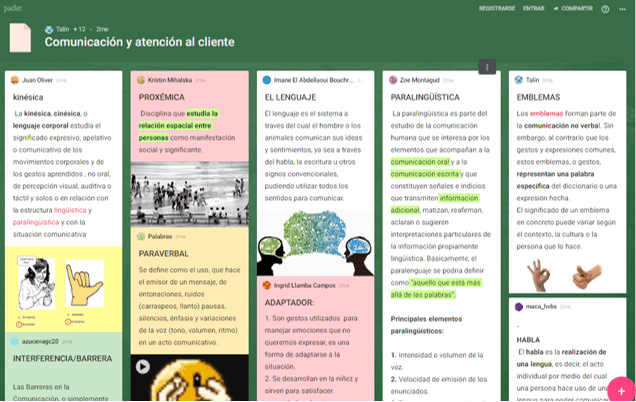Open the yellow shaka hand drawing in kinésica
The width and height of the screenshot is (636, 402).
click(x=85, y=283)
